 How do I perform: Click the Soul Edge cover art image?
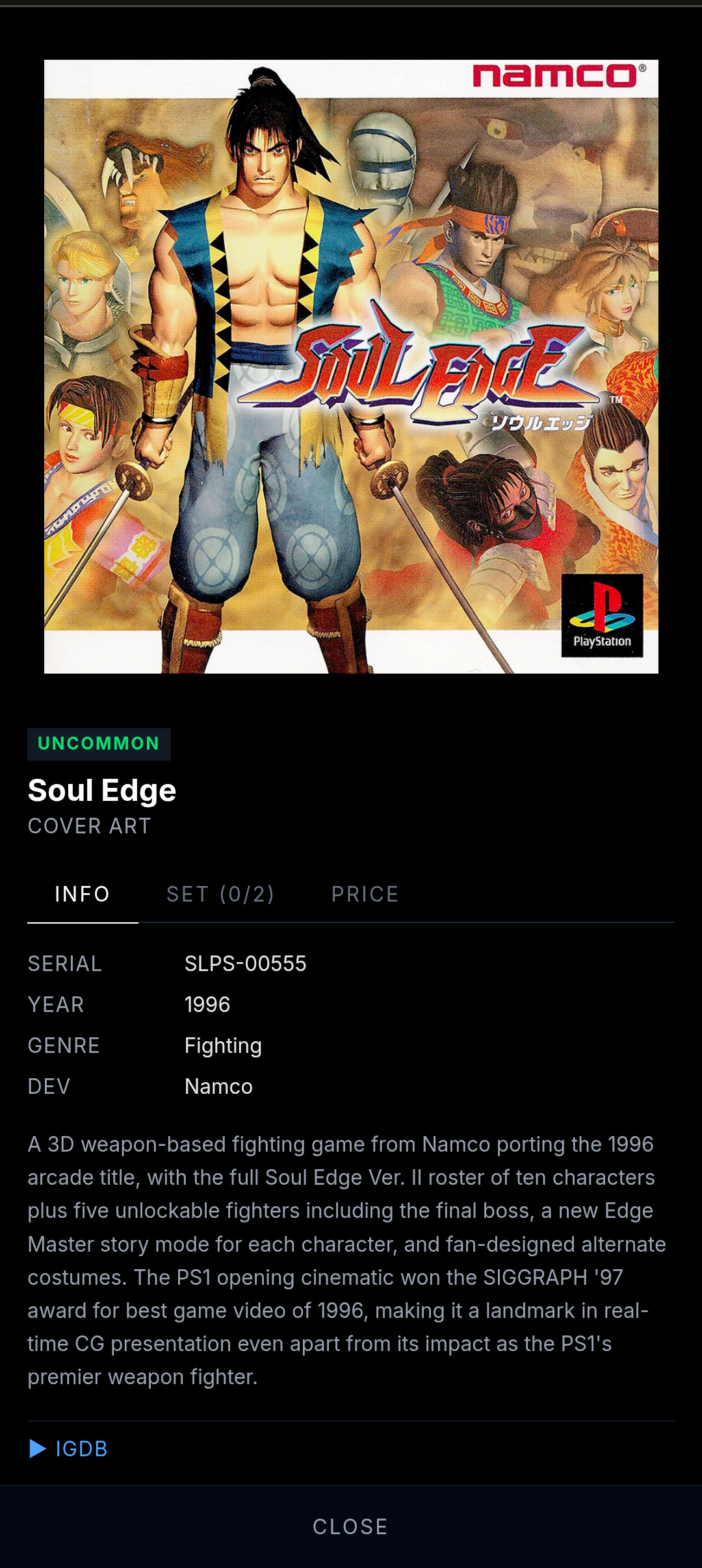click(351, 366)
